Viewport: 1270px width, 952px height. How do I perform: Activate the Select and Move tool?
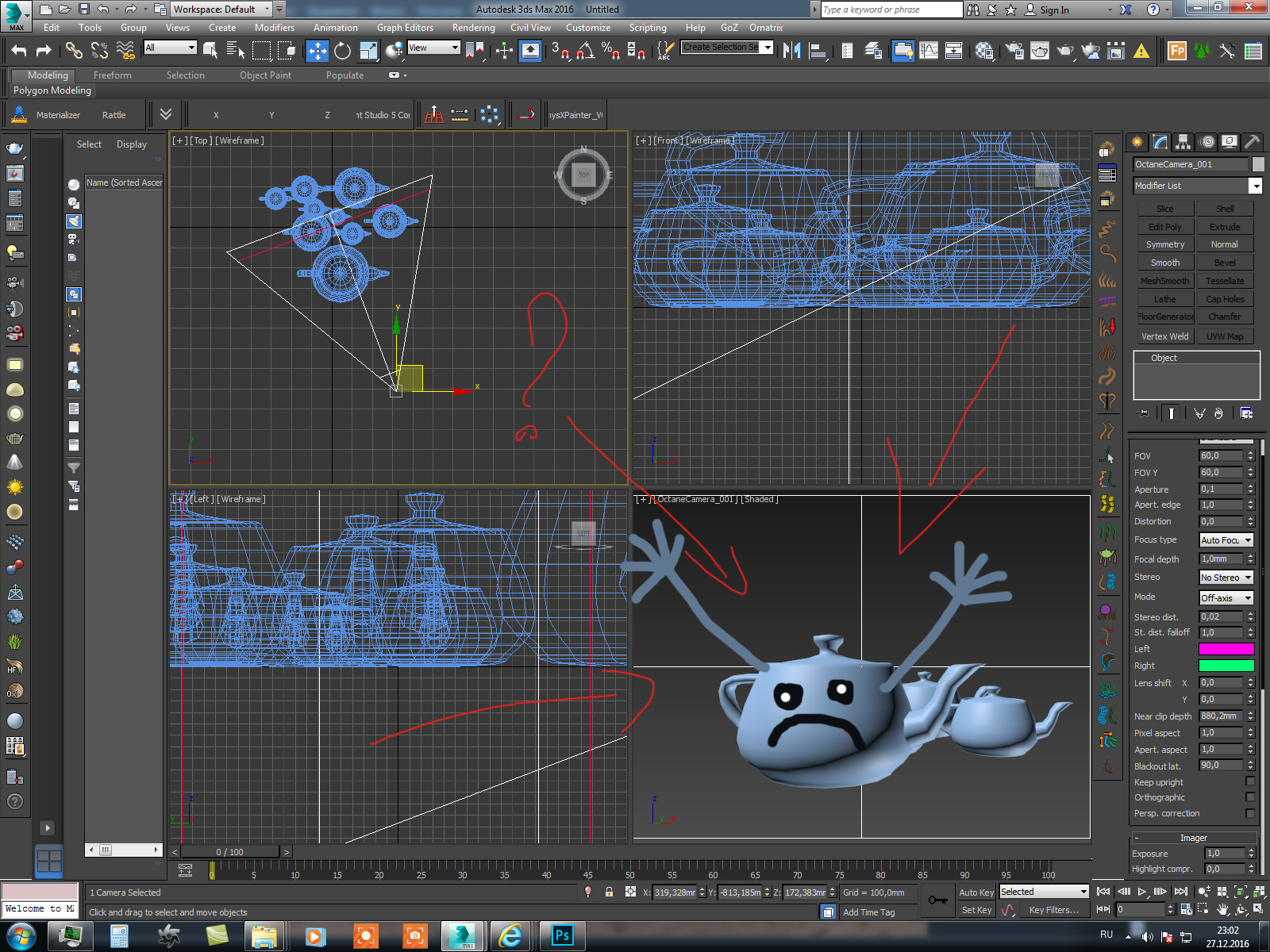(317, 51)
